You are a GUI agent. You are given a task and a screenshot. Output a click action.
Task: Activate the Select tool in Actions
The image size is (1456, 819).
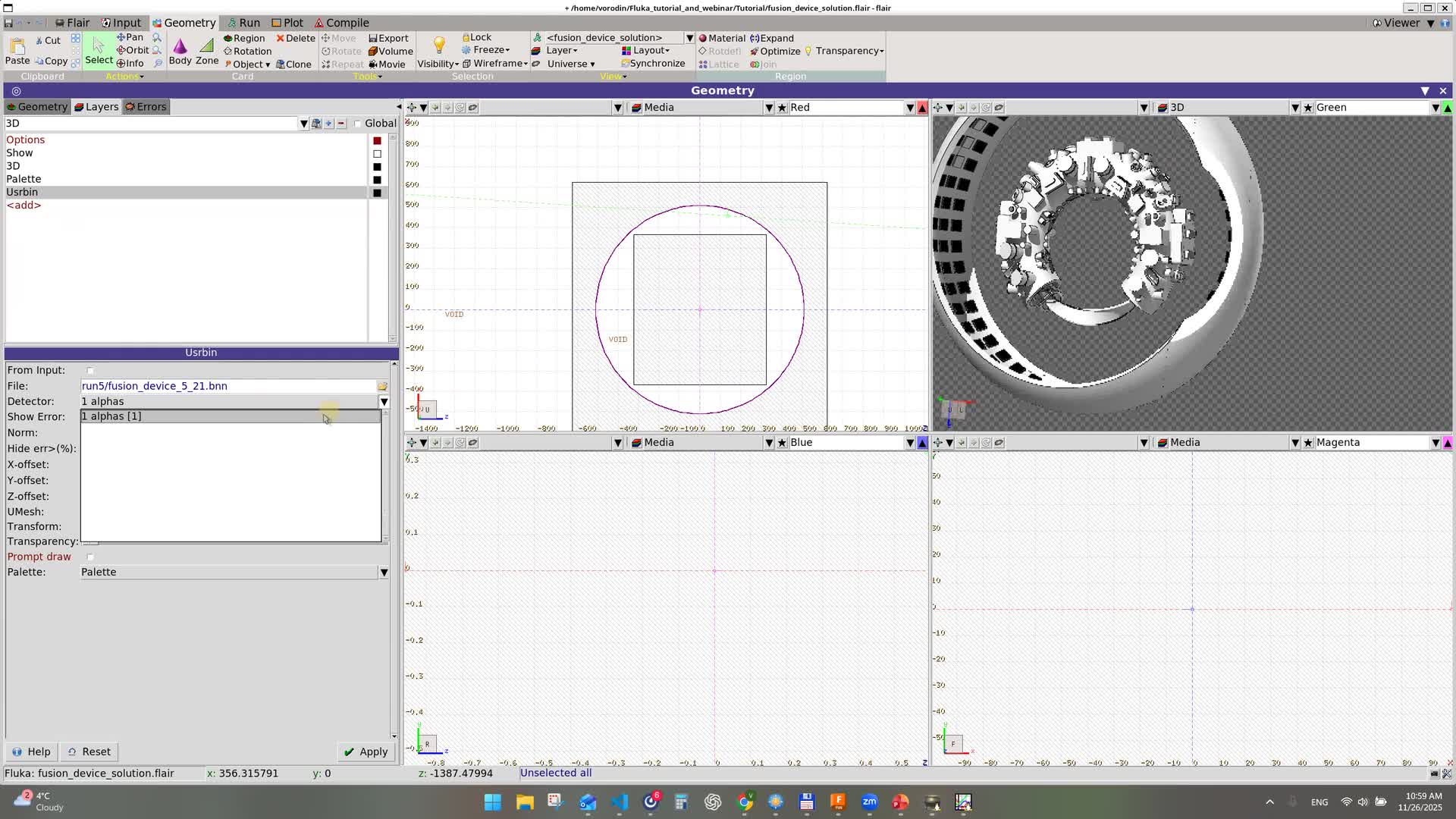click(x=99, y=50)
